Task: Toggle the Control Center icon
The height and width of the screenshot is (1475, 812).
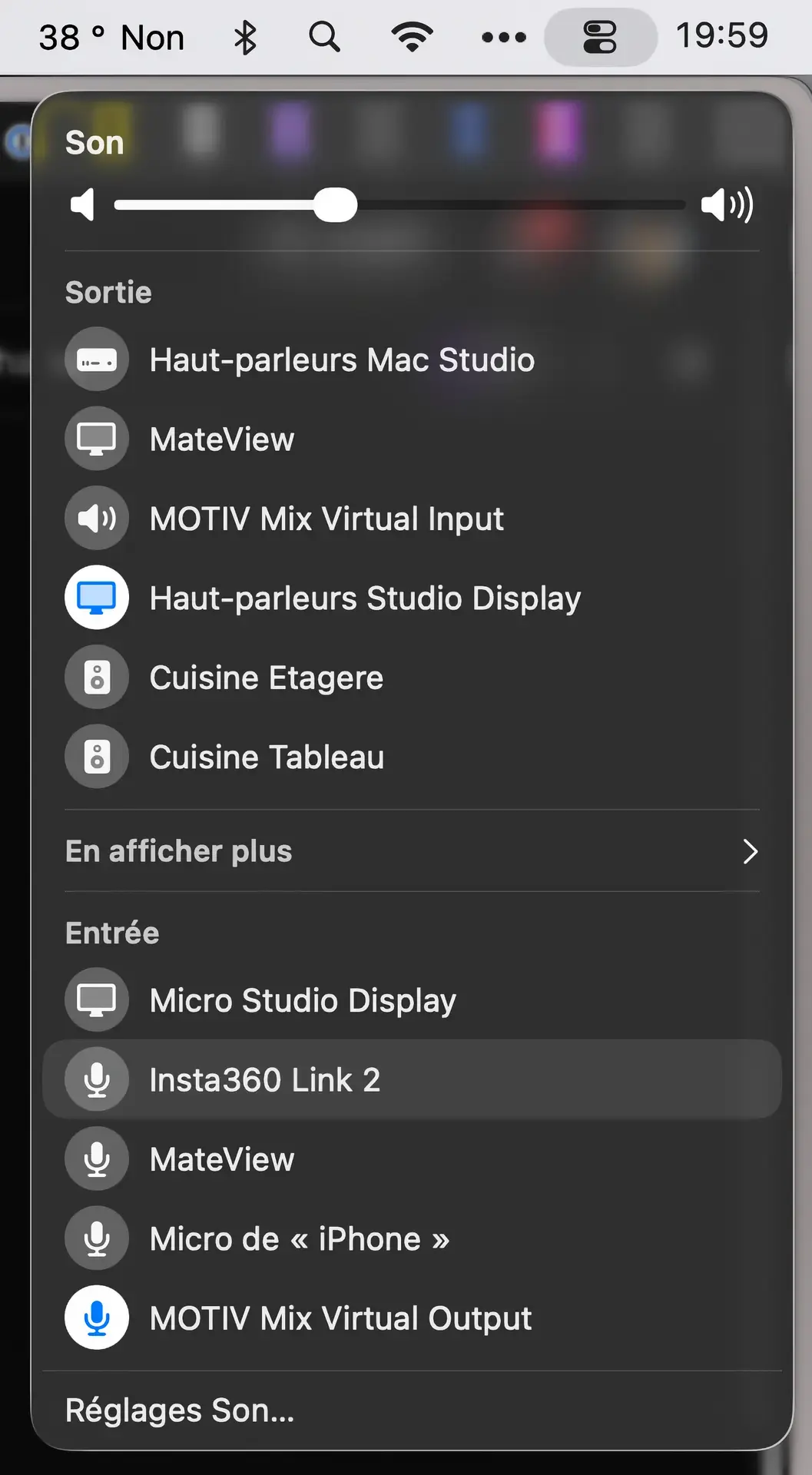Action: (600, 37)
